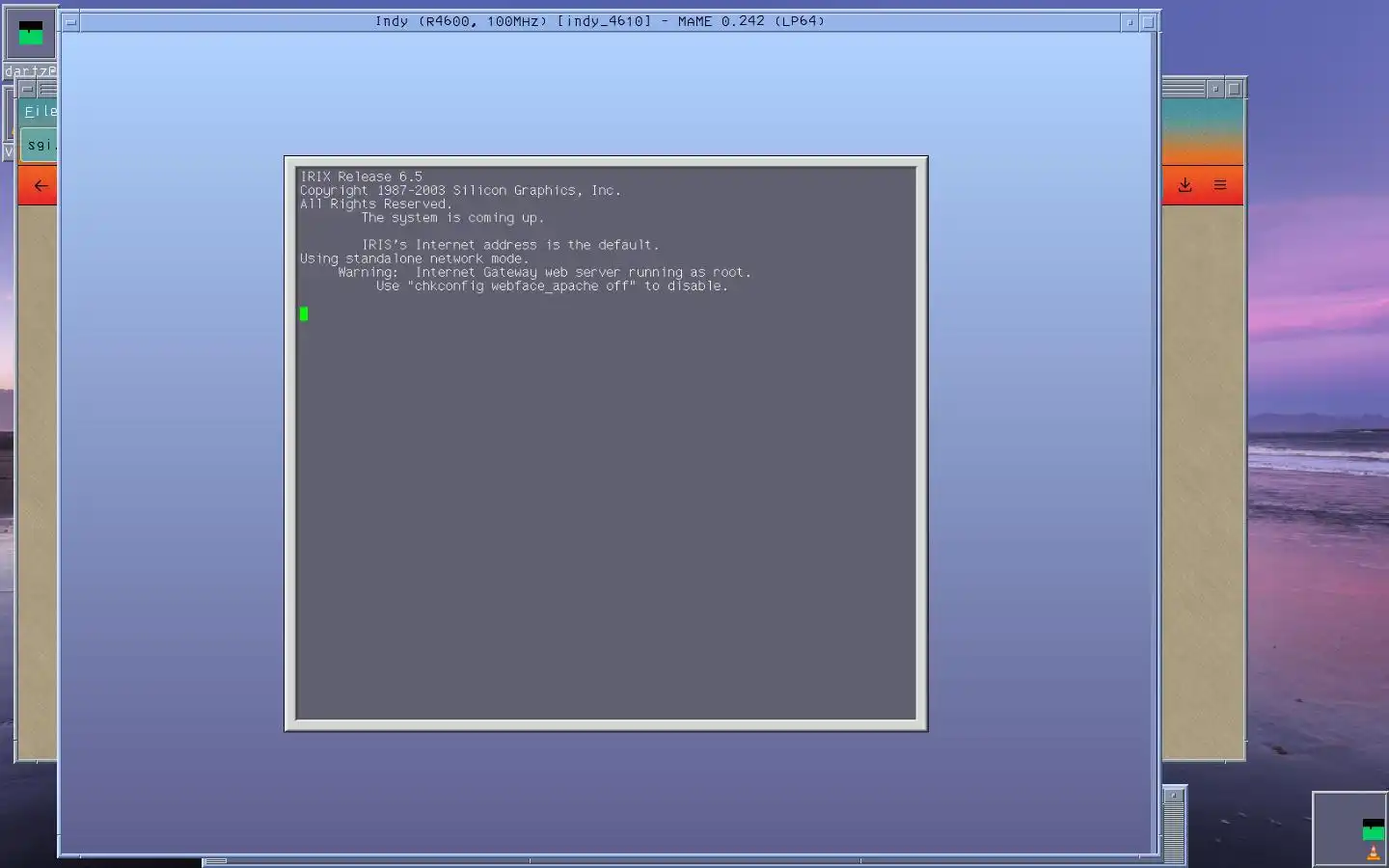Minimize the MAME Indy window
The width and height of the screenshot is (1389, 868).
pos(1130,21)
